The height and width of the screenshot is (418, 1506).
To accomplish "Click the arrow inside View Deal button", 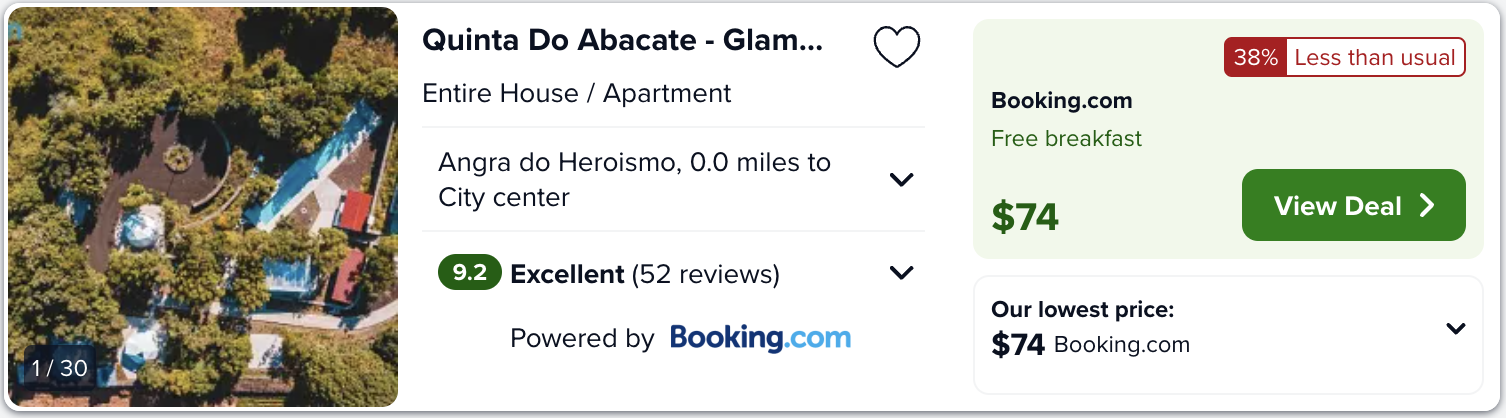I will 1427,206.
